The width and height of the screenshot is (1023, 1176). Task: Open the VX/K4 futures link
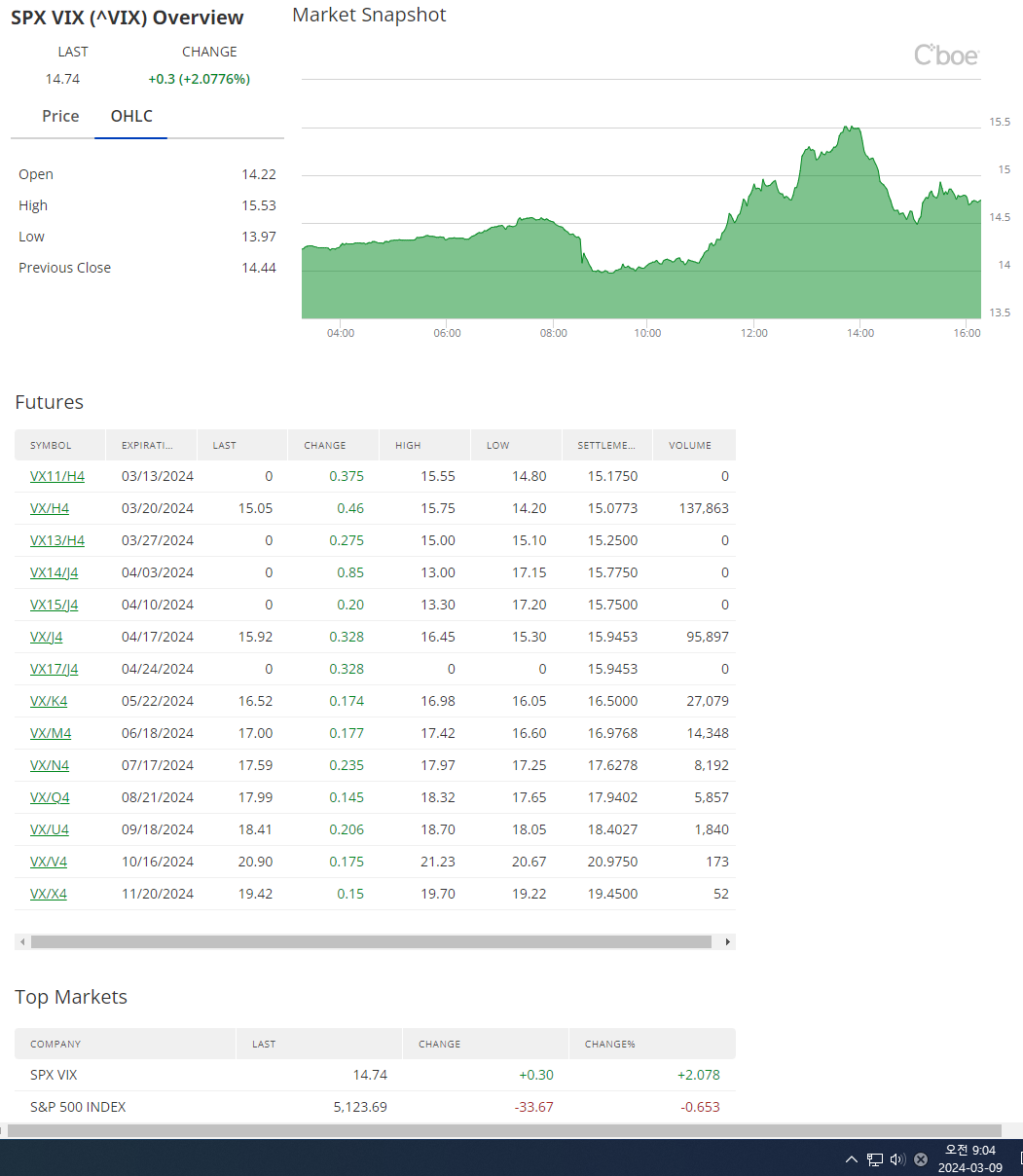pyautogui.click(x=49, y=701)
